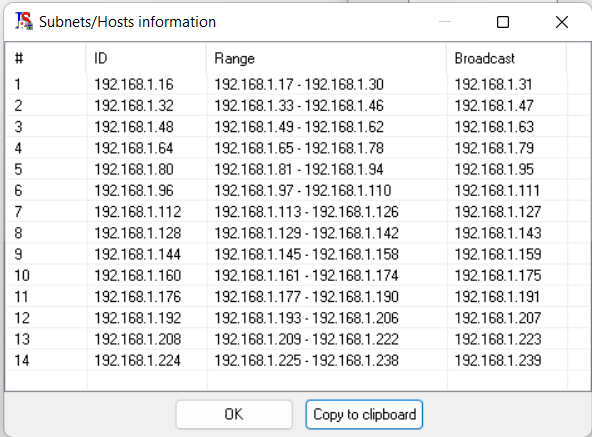Click range 192.168.1.193 - 192.168.1.206
592x437 pixels.
coord(307,318)
